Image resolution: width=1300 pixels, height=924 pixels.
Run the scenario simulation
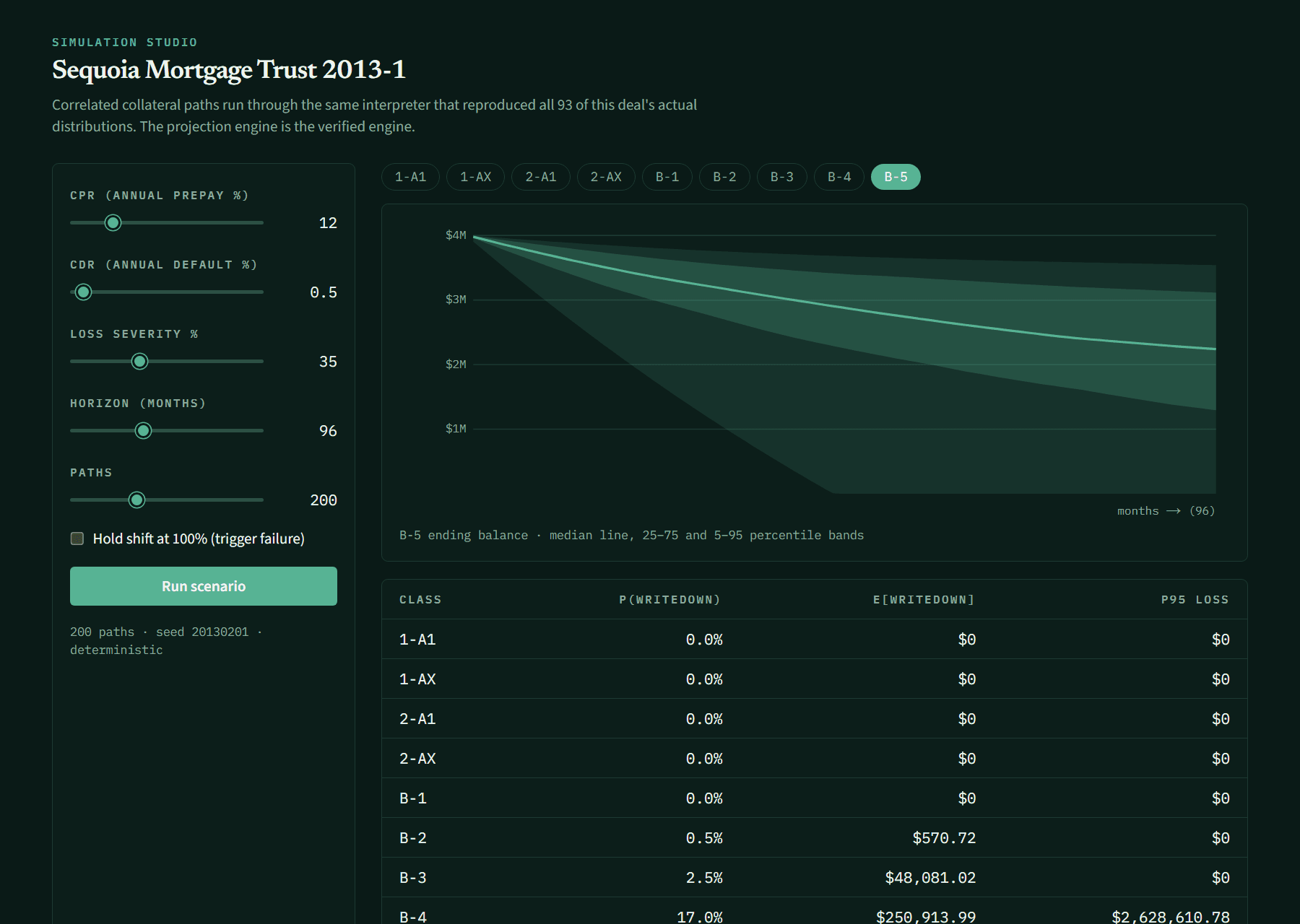(204, 586)
